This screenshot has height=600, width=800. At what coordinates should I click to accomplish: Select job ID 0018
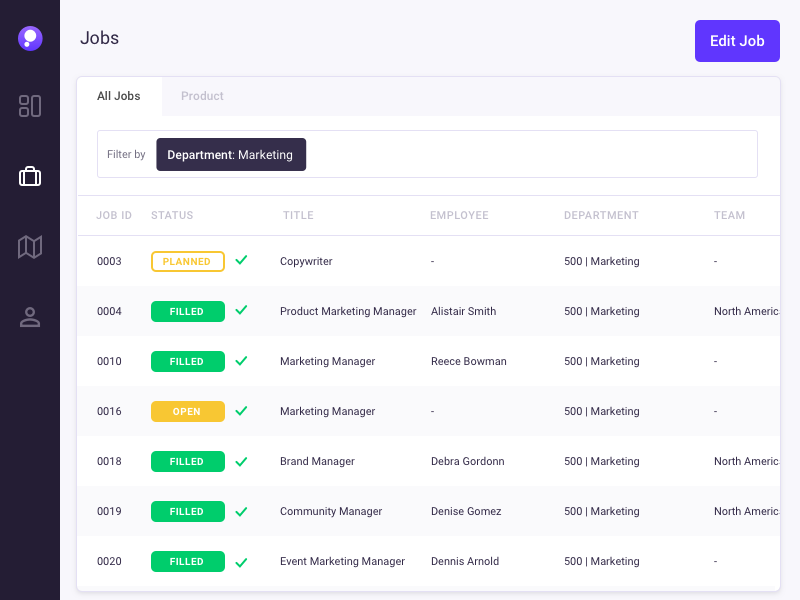109,461
